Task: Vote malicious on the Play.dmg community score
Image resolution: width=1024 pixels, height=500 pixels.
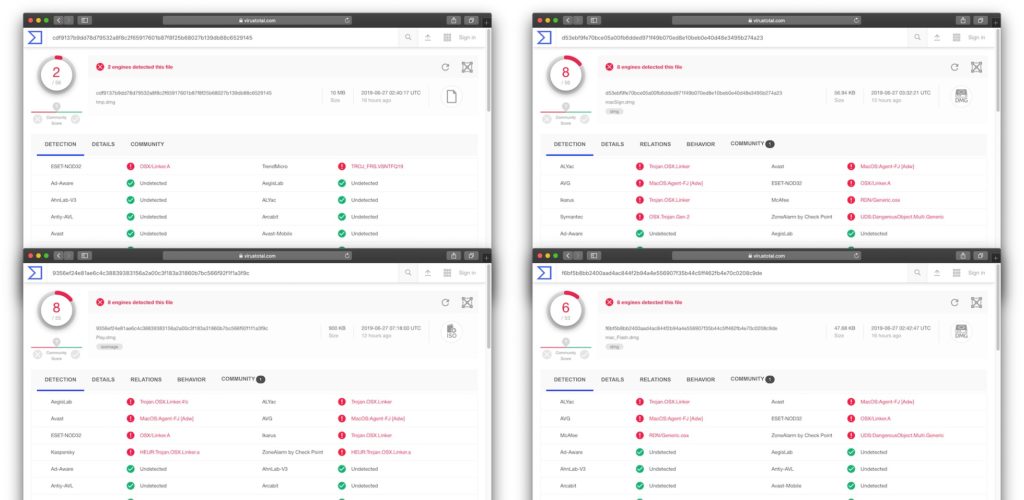Action: coord(37,355)
